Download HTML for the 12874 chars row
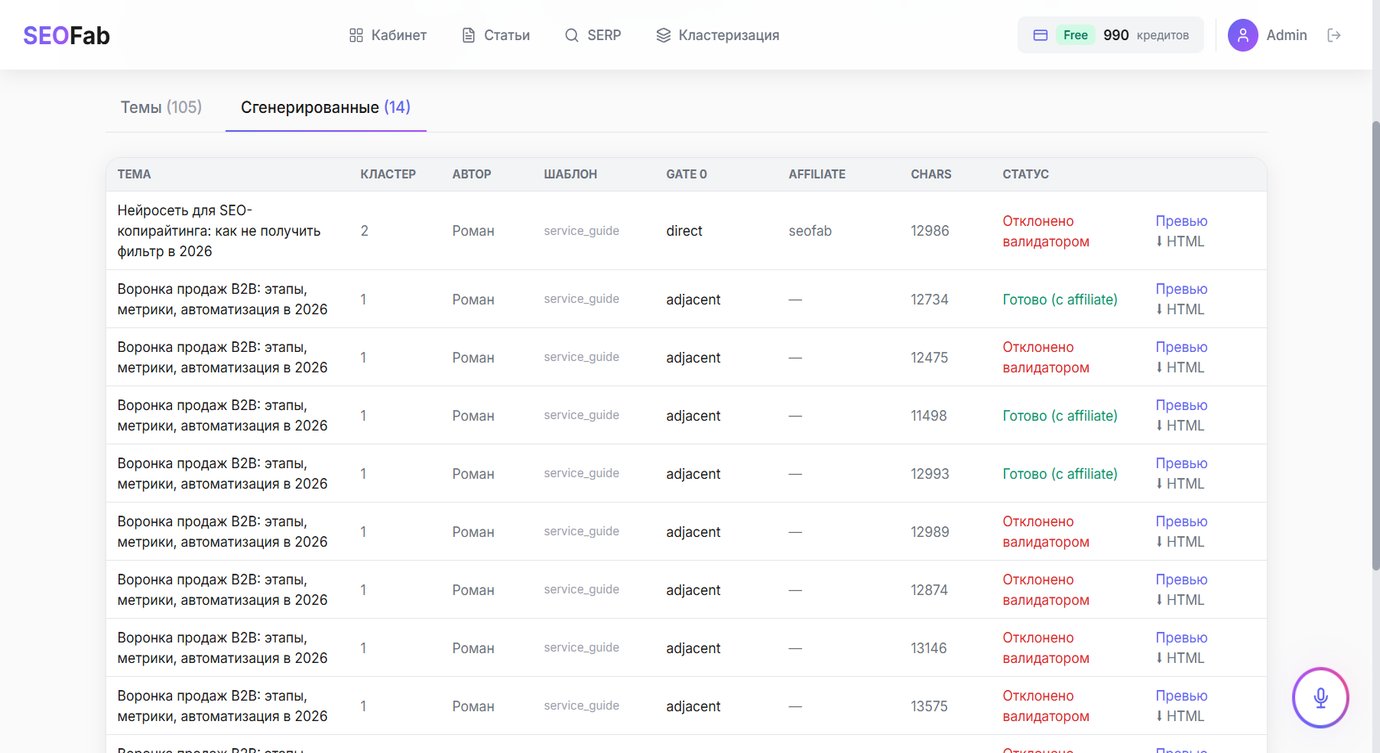Image resolution: width=1380 pixels, height=753 pixels. tap(1180, 599)
